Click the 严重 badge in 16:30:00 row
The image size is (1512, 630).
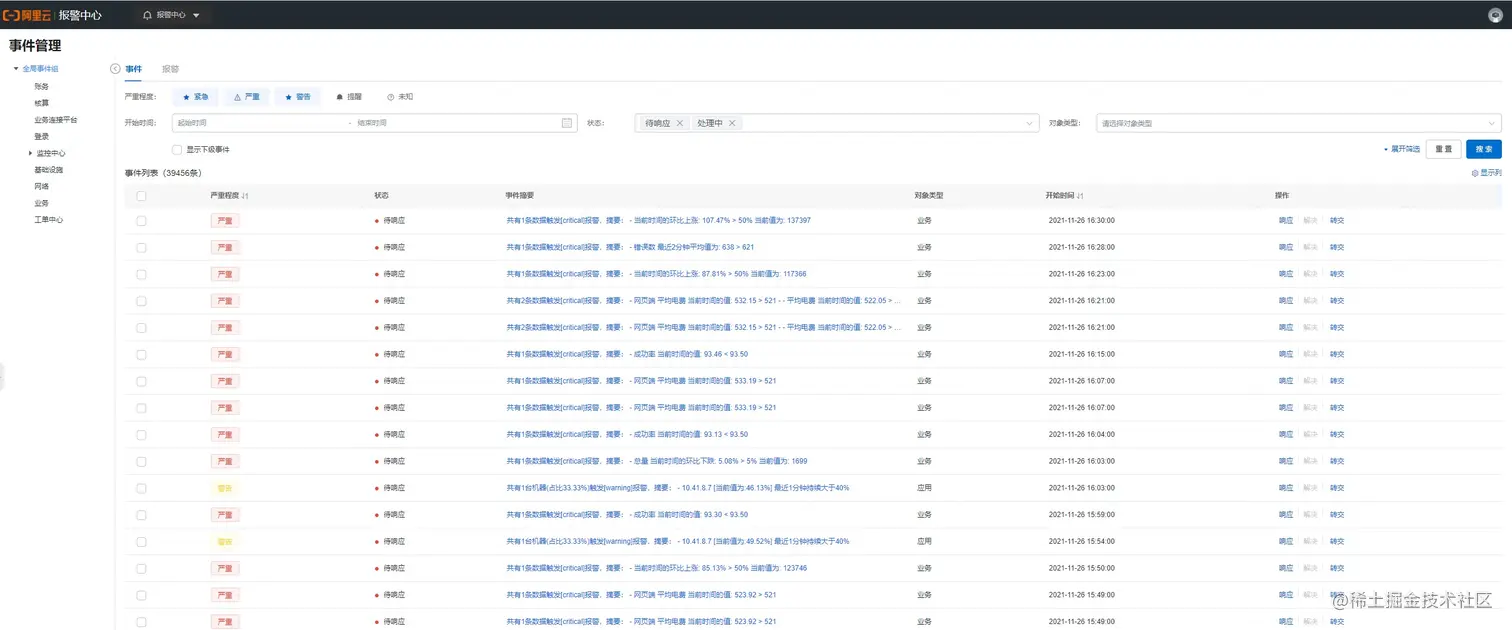[x=225, y=220]
